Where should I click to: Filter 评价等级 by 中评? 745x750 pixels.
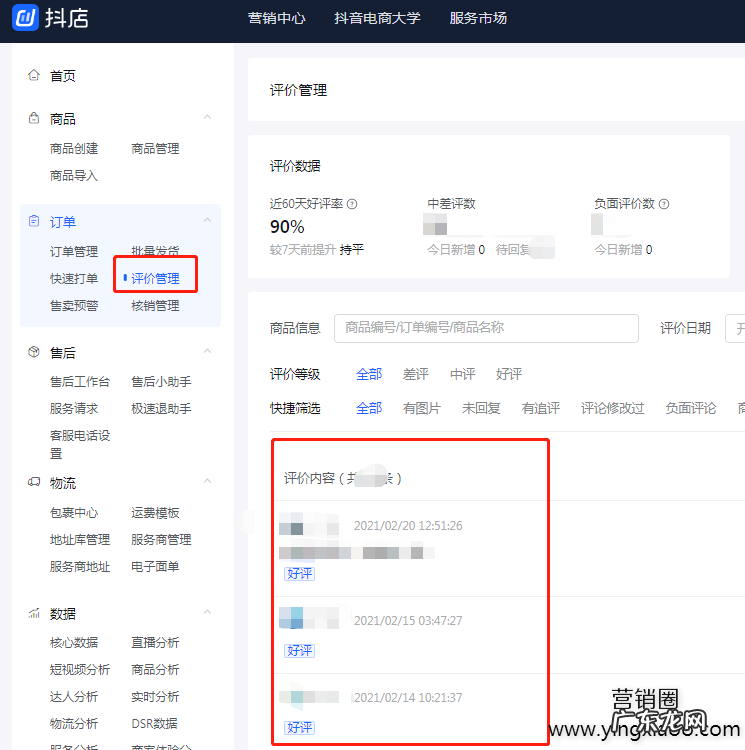[x=462, y=374]
